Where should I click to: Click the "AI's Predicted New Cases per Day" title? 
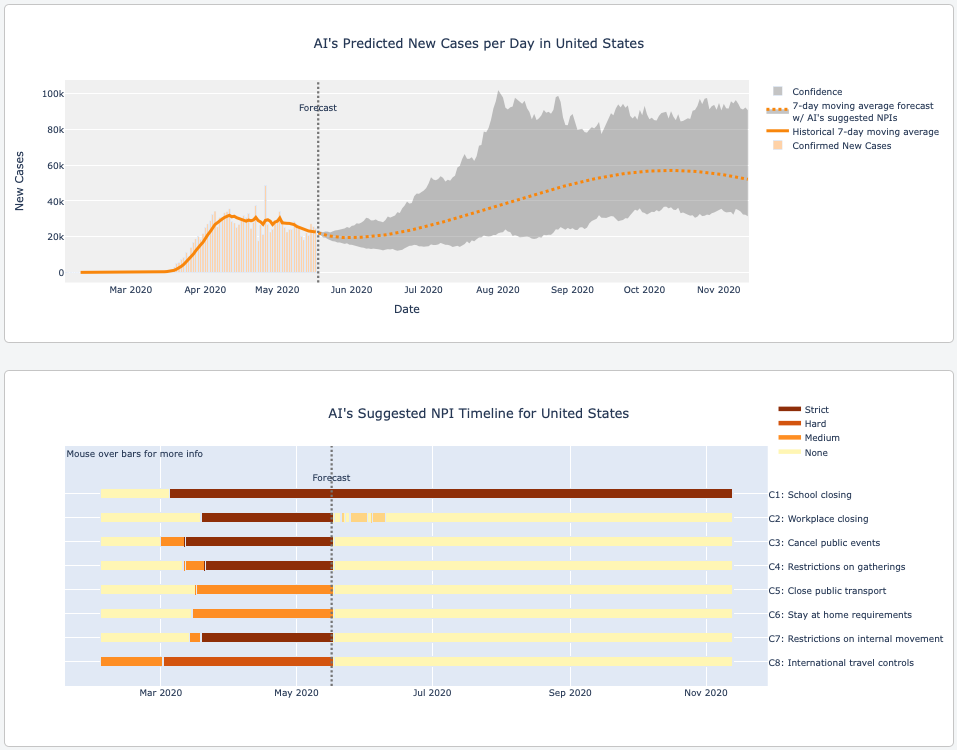tap(479, 44)
